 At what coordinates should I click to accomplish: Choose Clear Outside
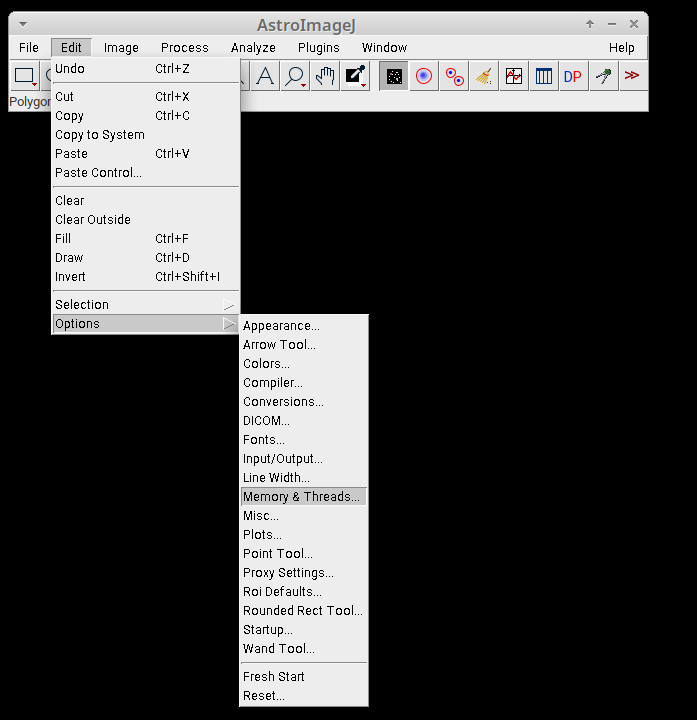146,220
